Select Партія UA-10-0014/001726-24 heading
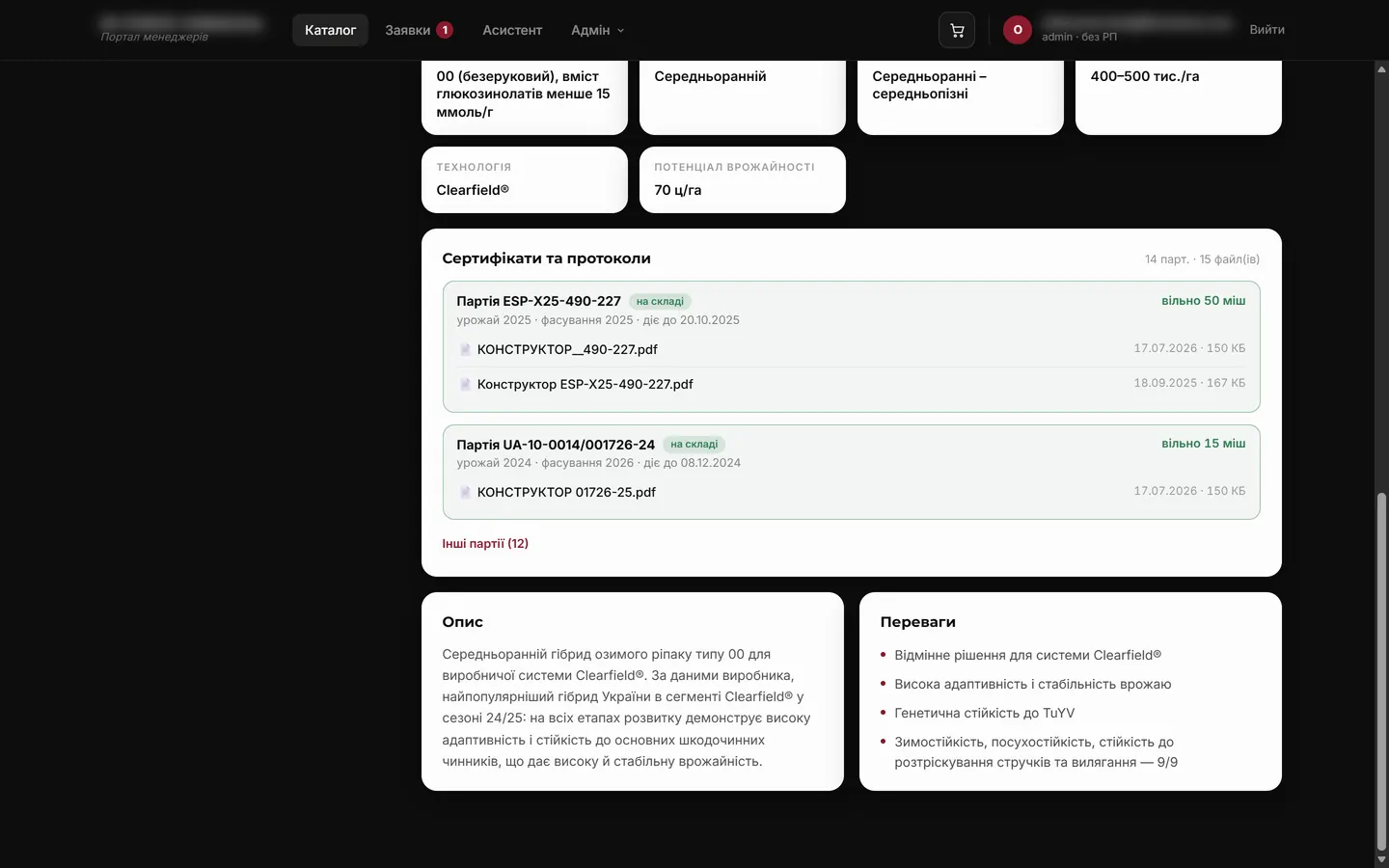 [x=556, y=445]
